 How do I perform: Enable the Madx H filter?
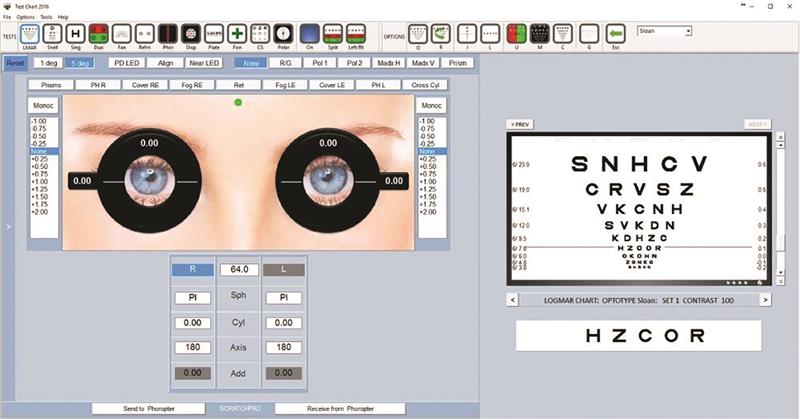(x=389, y=63)
